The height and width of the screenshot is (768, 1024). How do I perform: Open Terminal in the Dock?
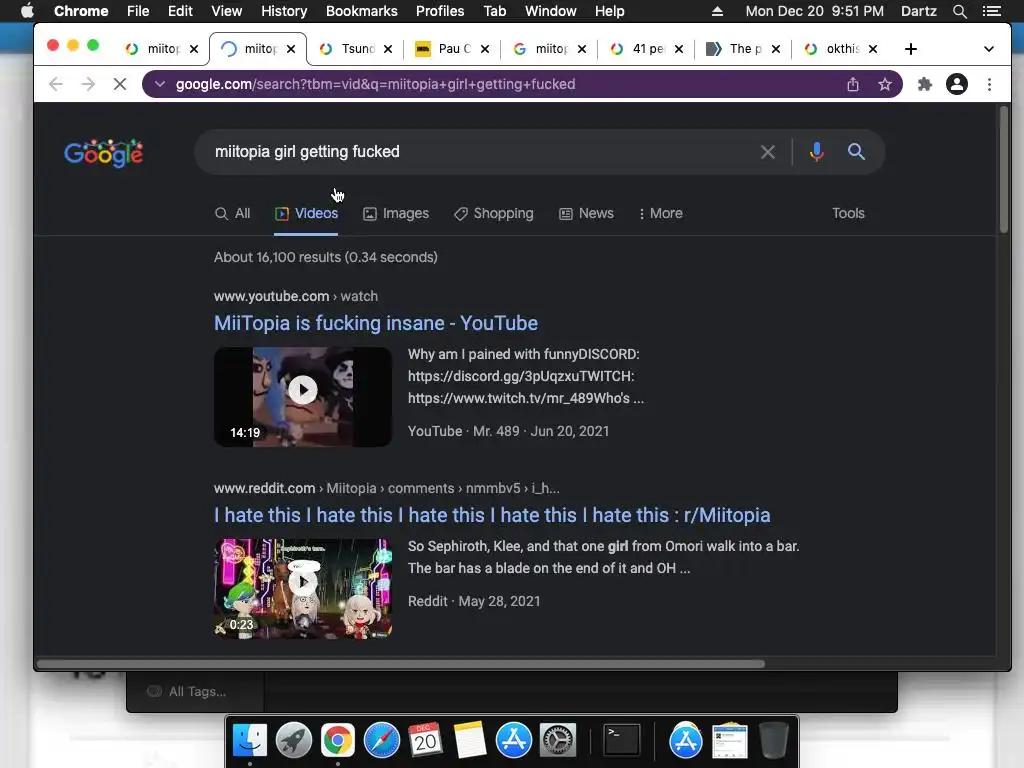(x=621, y=741)
